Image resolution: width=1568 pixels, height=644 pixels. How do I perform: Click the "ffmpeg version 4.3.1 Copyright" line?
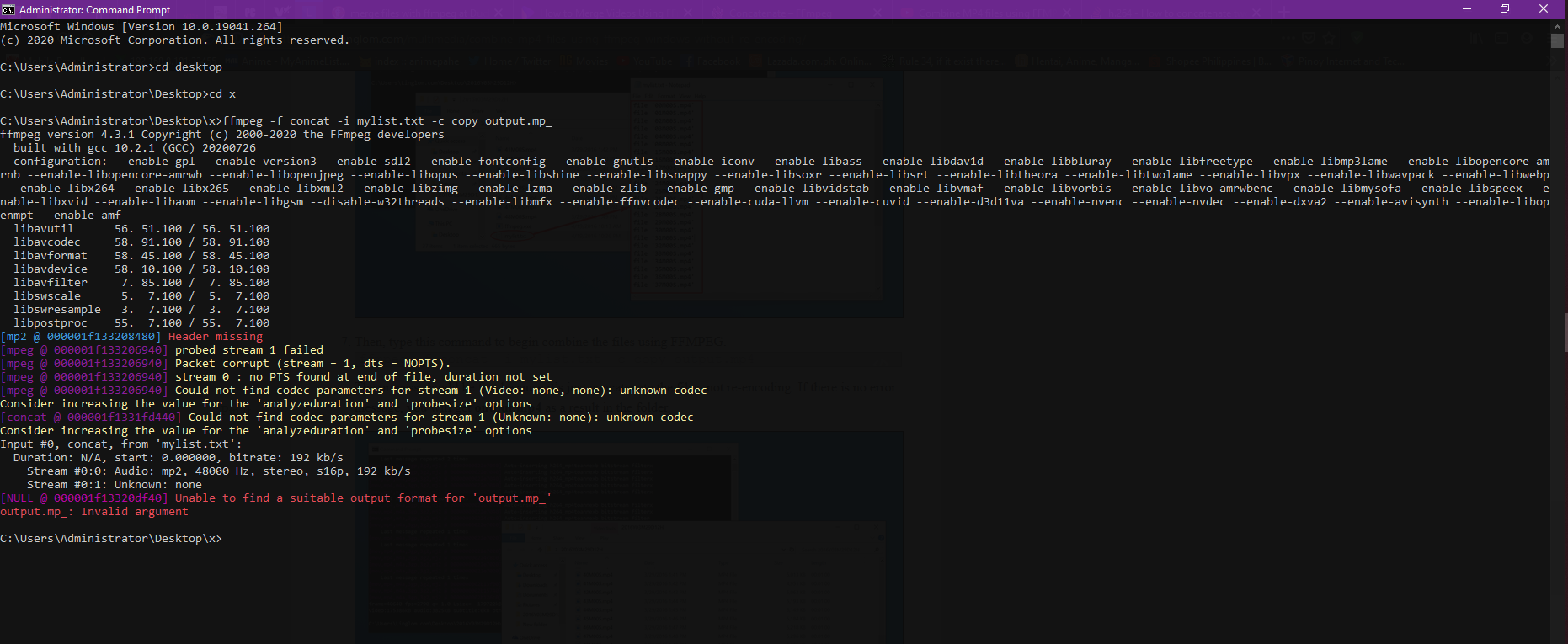pos(222,135)
